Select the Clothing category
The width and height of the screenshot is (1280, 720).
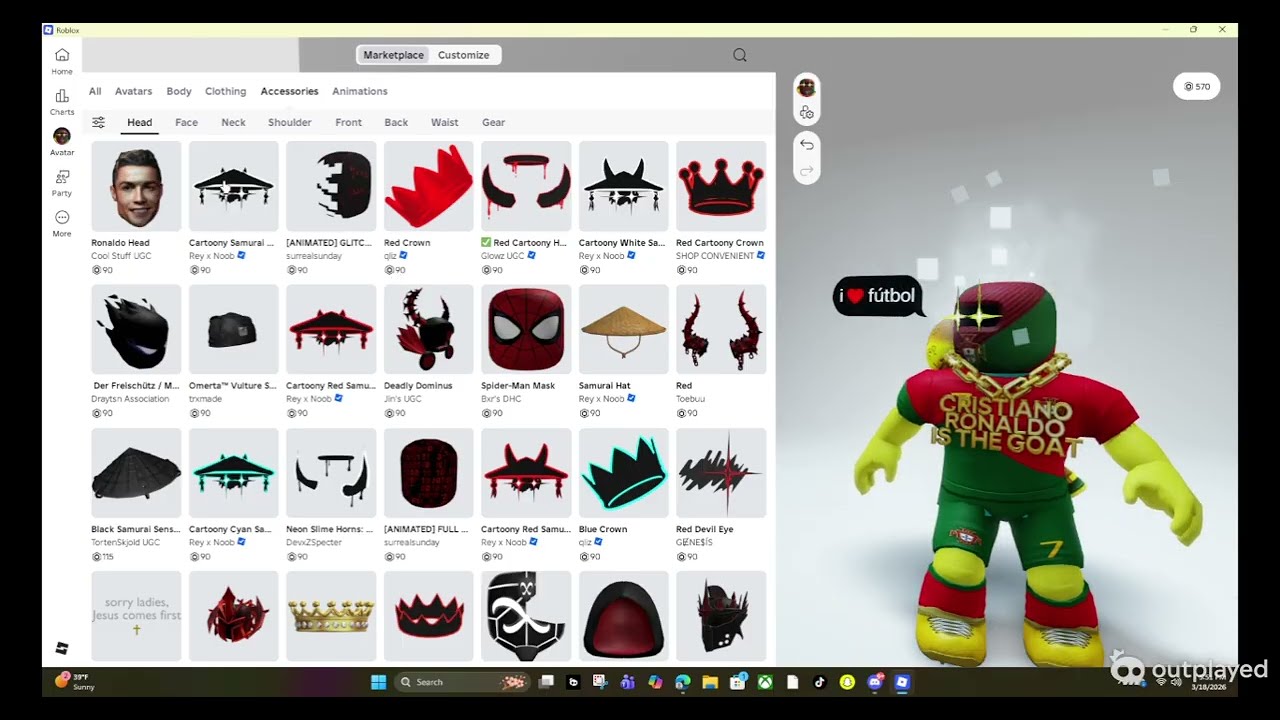(x=225, y=91)
